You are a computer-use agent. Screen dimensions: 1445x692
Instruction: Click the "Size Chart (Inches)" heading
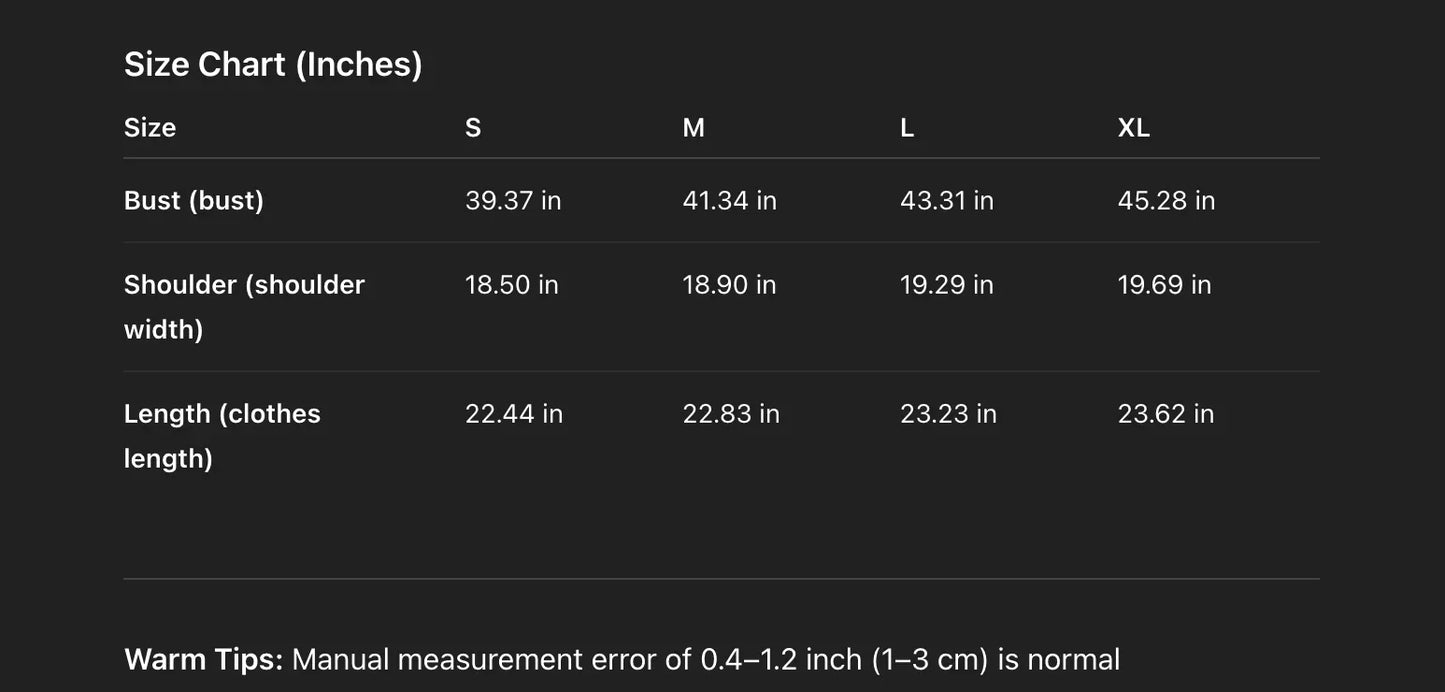273,64
